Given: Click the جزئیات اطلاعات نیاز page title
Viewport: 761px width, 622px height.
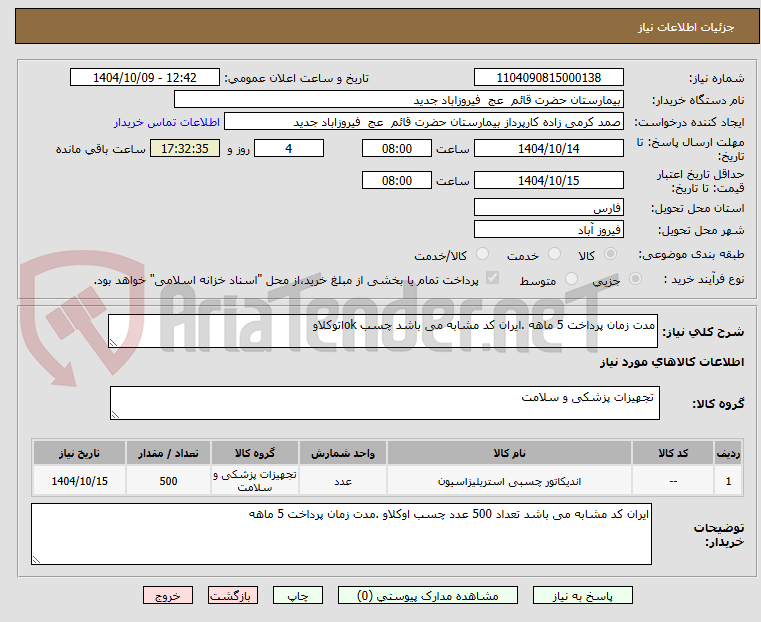Looking at the screenshot, I should tap(685, 27).
